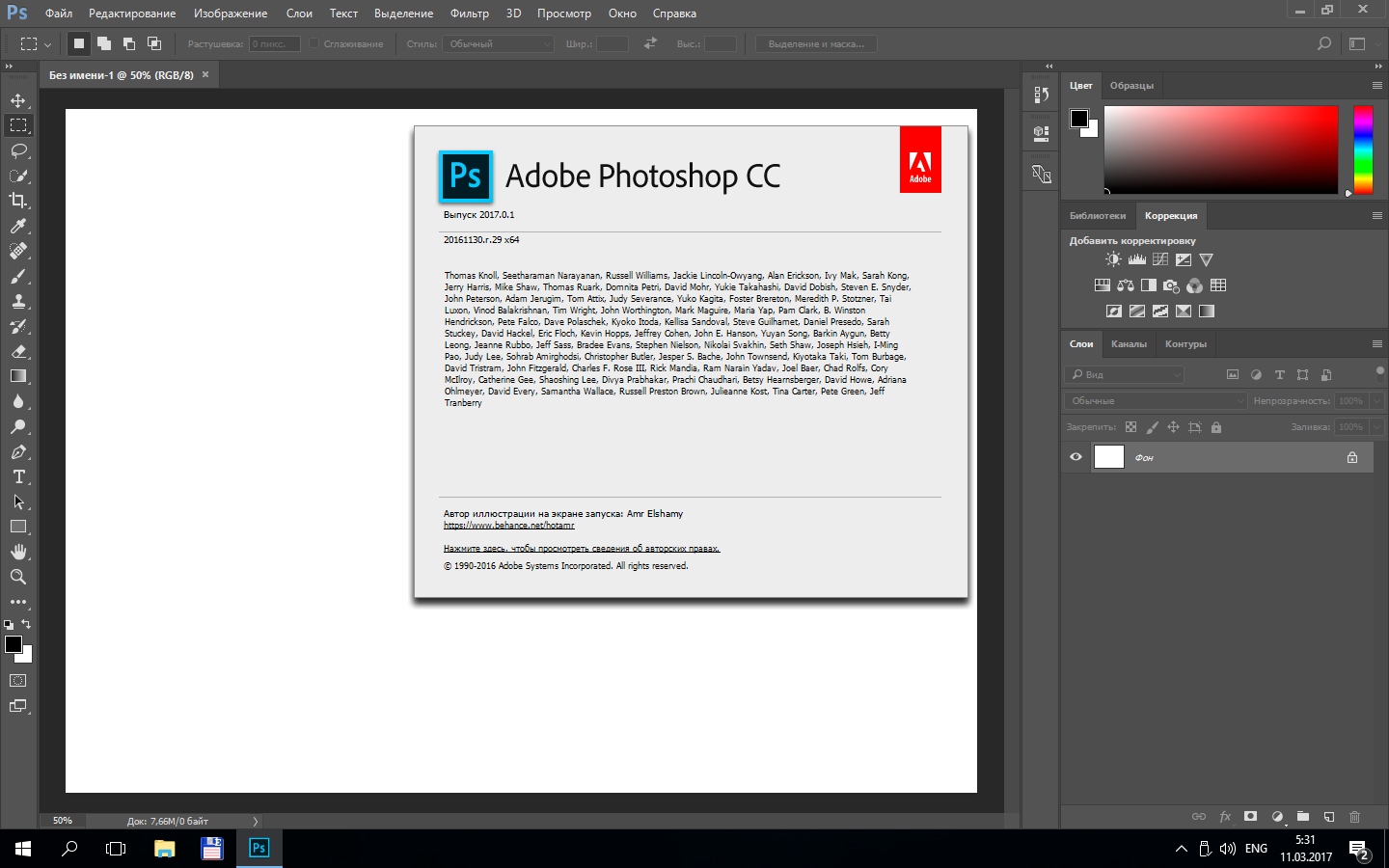Toggle lock position
The image size is (1389, 868).
(1174, 427)
